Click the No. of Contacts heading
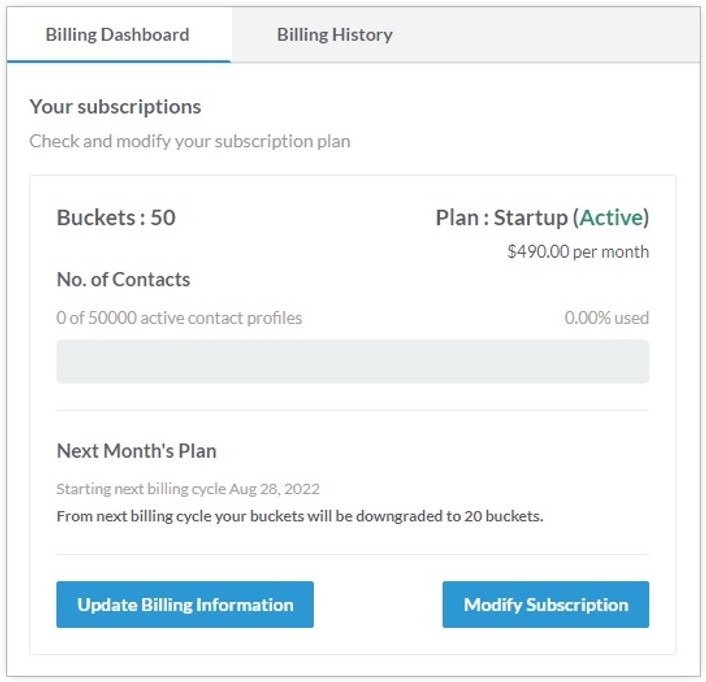This screenshot has width=706, height=682. coord(123,280)
